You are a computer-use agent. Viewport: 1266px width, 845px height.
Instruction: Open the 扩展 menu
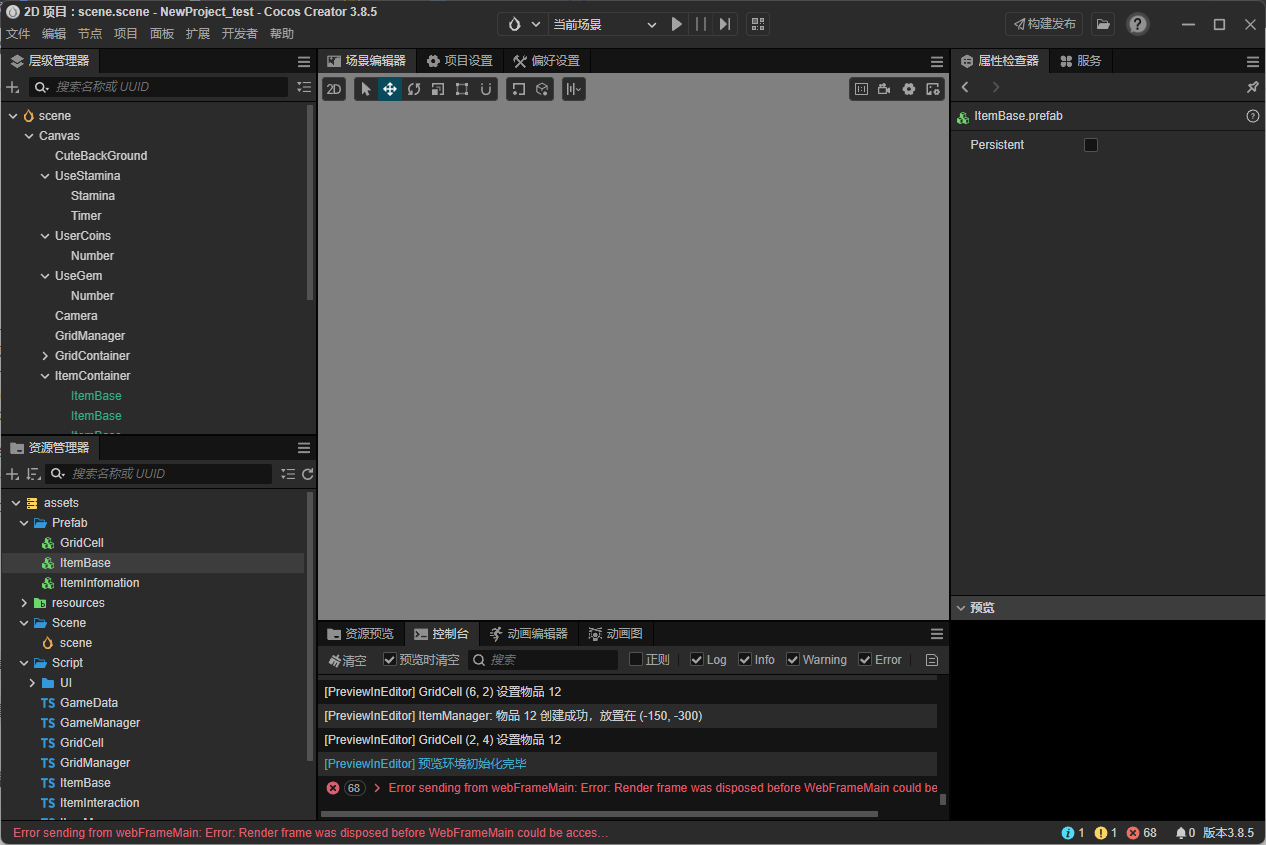pos(198,34)
